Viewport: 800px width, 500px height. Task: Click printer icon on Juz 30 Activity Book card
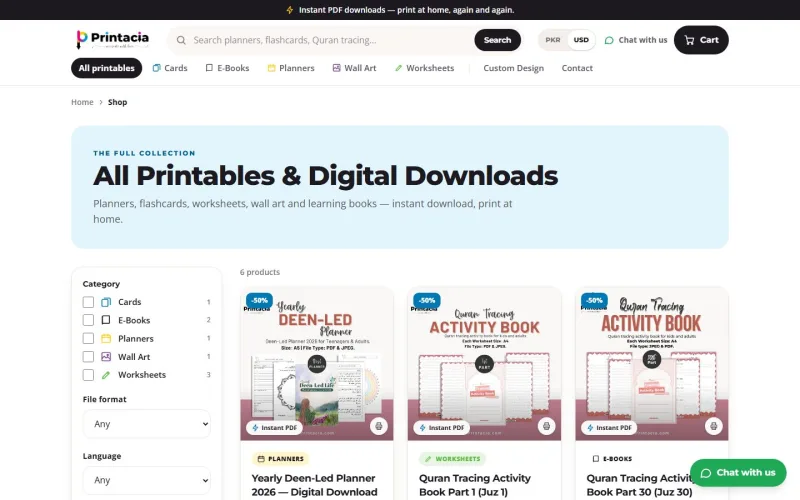coord(713,426)
